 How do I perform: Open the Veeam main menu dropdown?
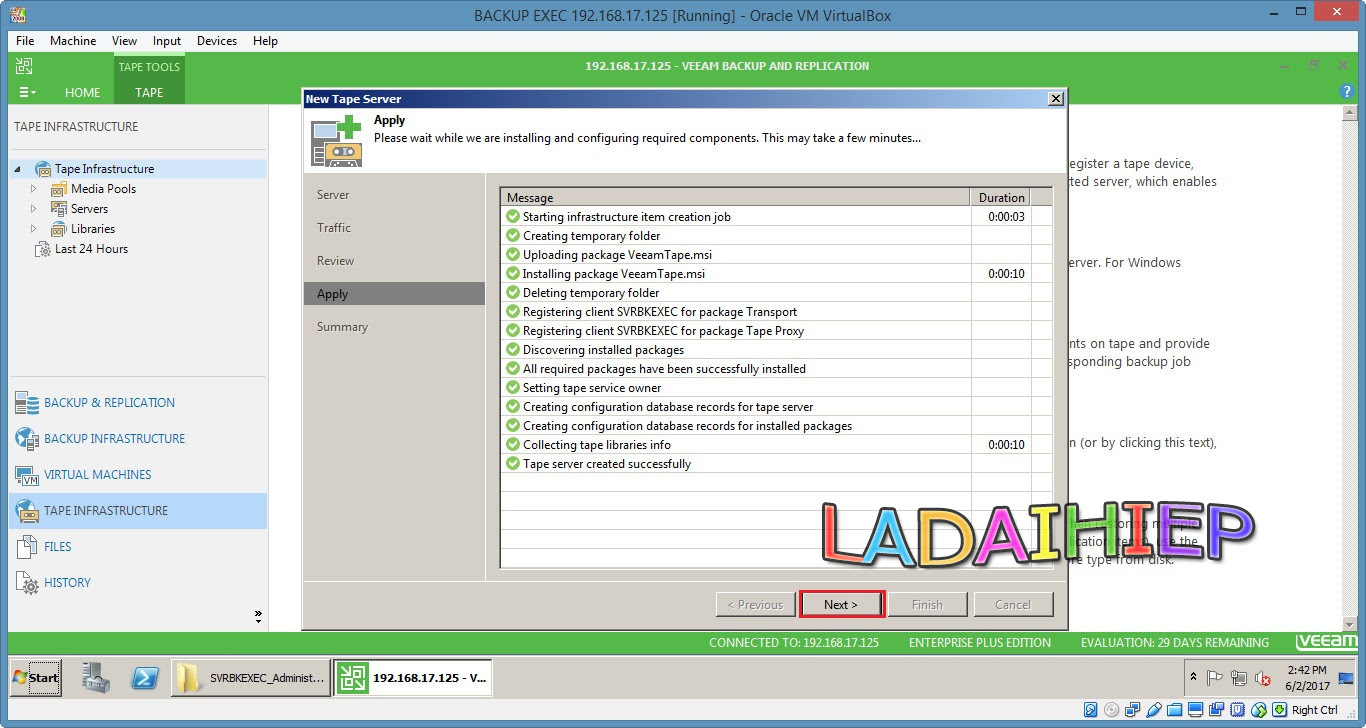27,92
